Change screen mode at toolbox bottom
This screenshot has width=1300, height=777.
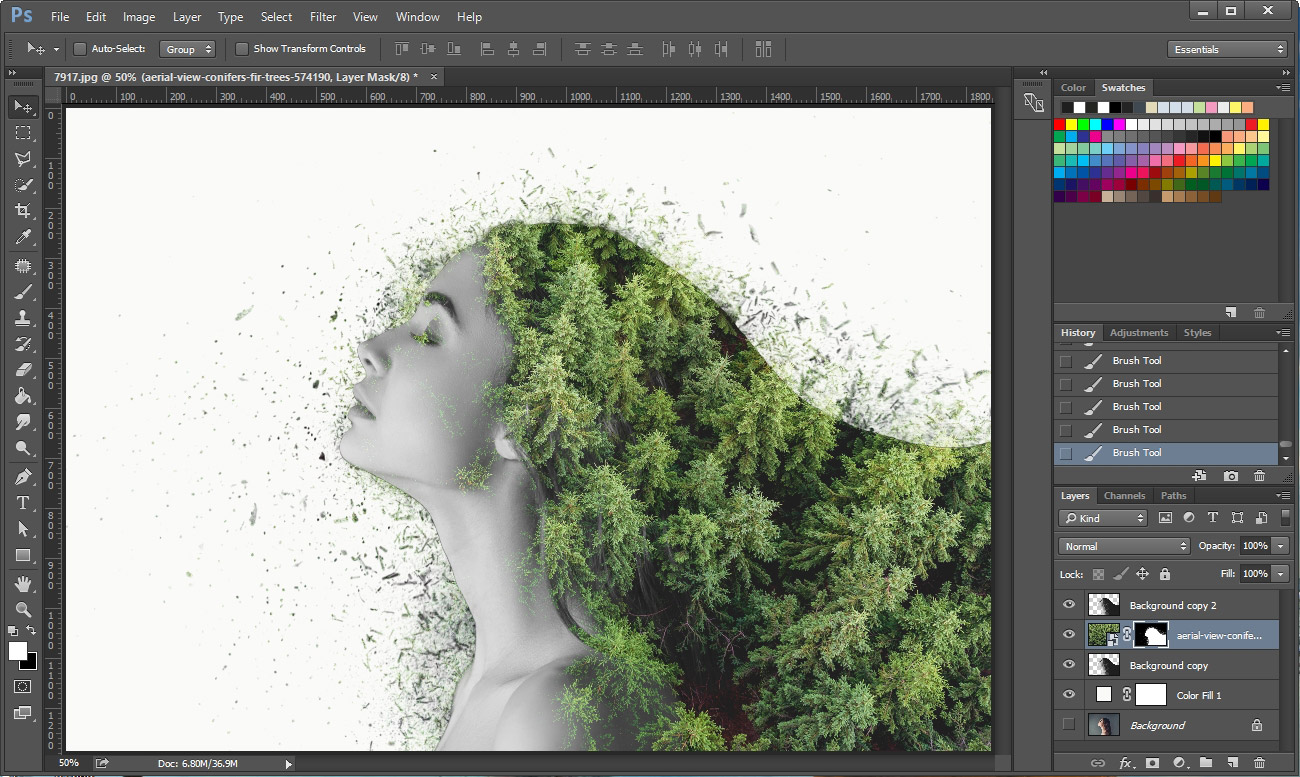point(23,713)
